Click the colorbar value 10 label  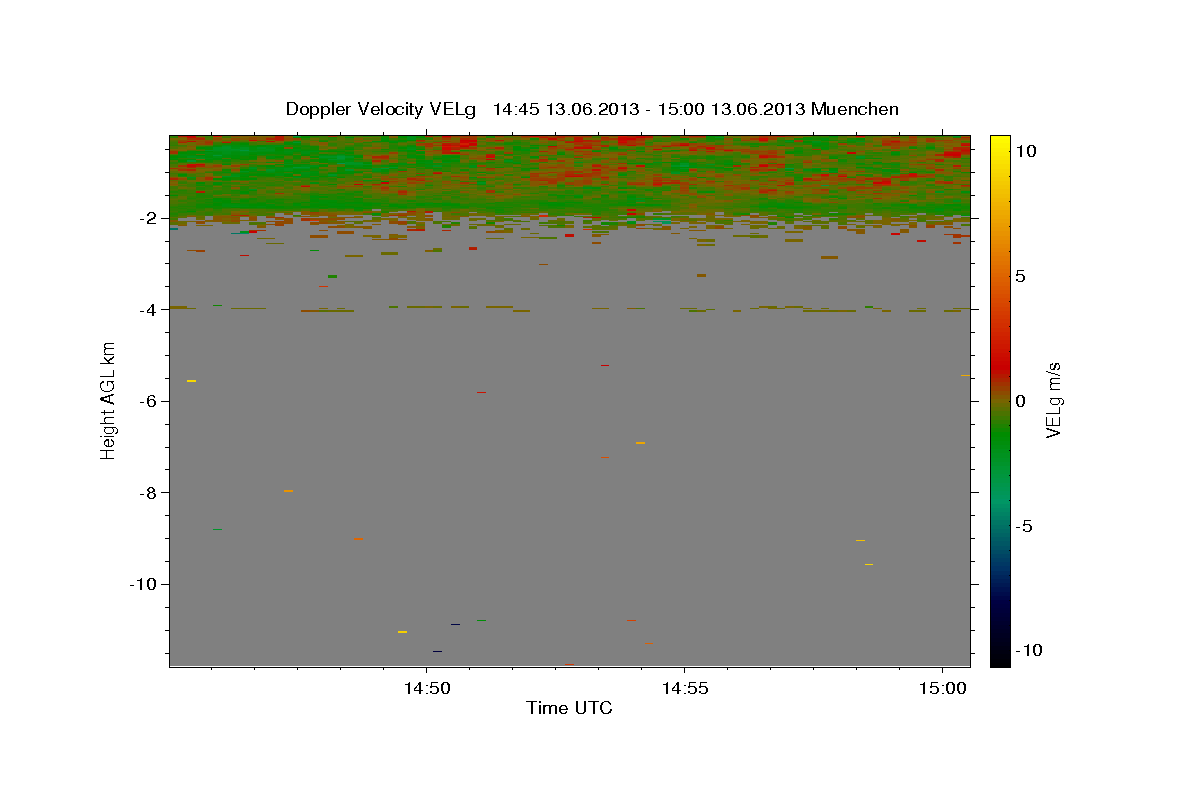pos(1025,151)
